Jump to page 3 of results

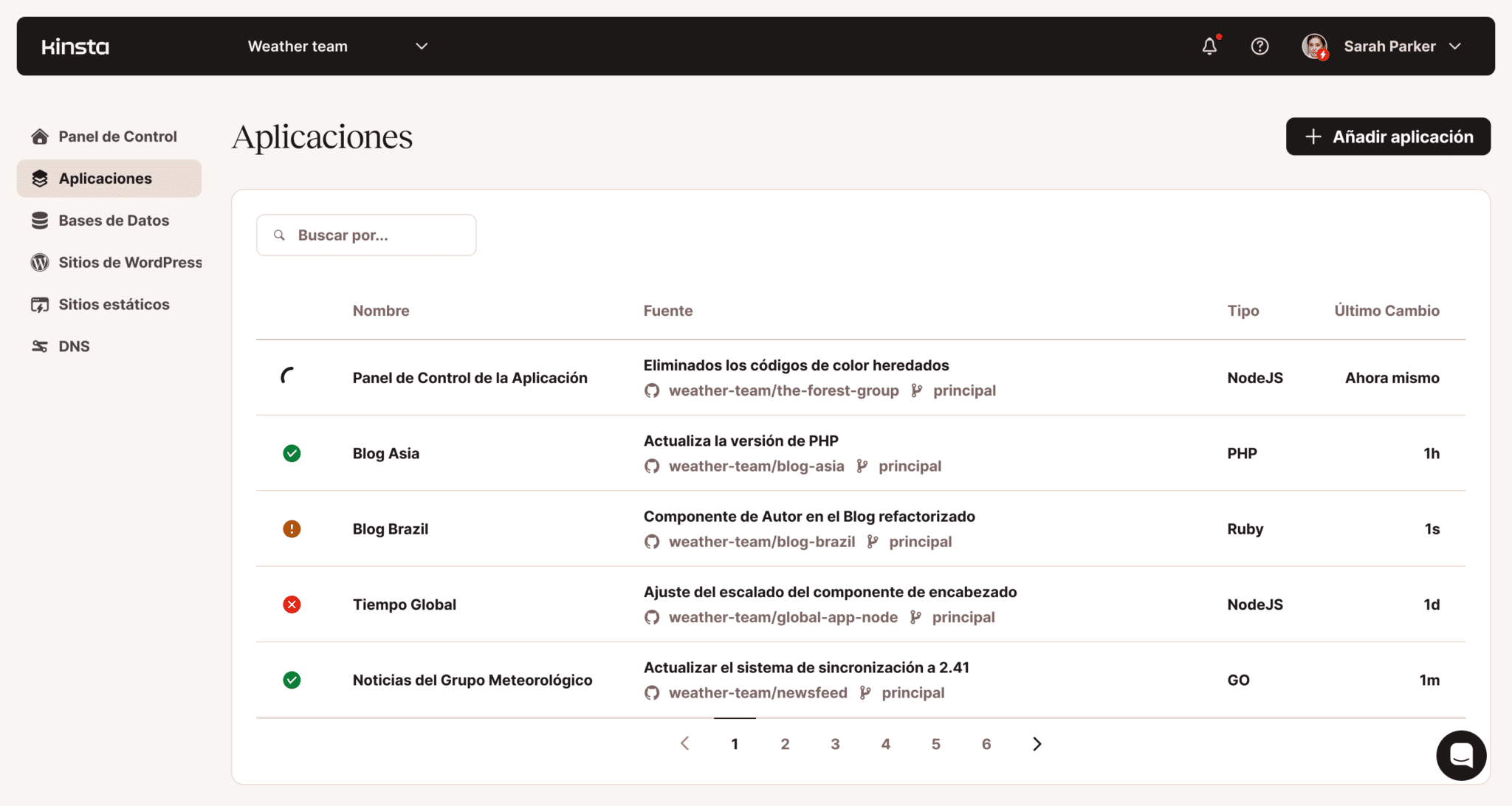(835, 744)
